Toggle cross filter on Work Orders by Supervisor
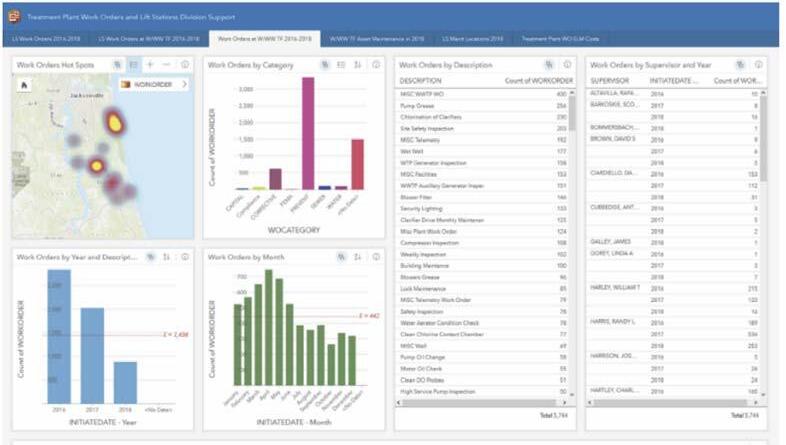The height and width of the screenshot is (445, 786). (x=740, y=65)
